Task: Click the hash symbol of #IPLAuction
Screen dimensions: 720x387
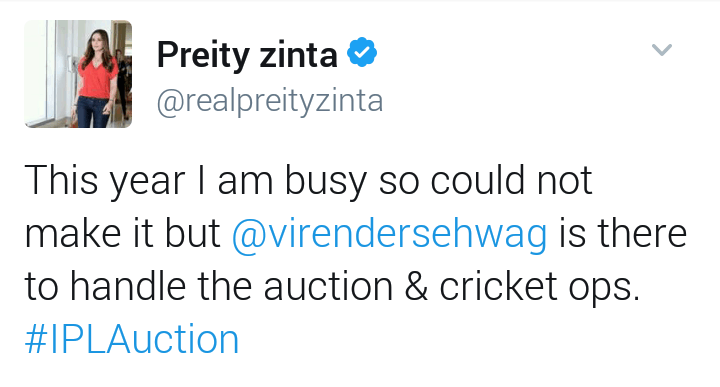Action: coord(36,340)
